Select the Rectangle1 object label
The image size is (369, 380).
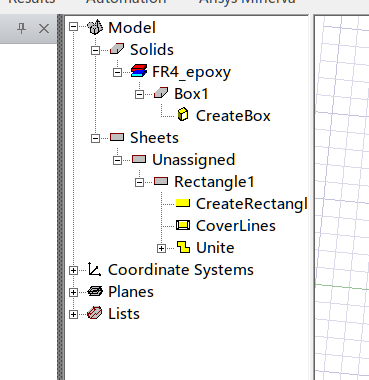pos(214,182)
